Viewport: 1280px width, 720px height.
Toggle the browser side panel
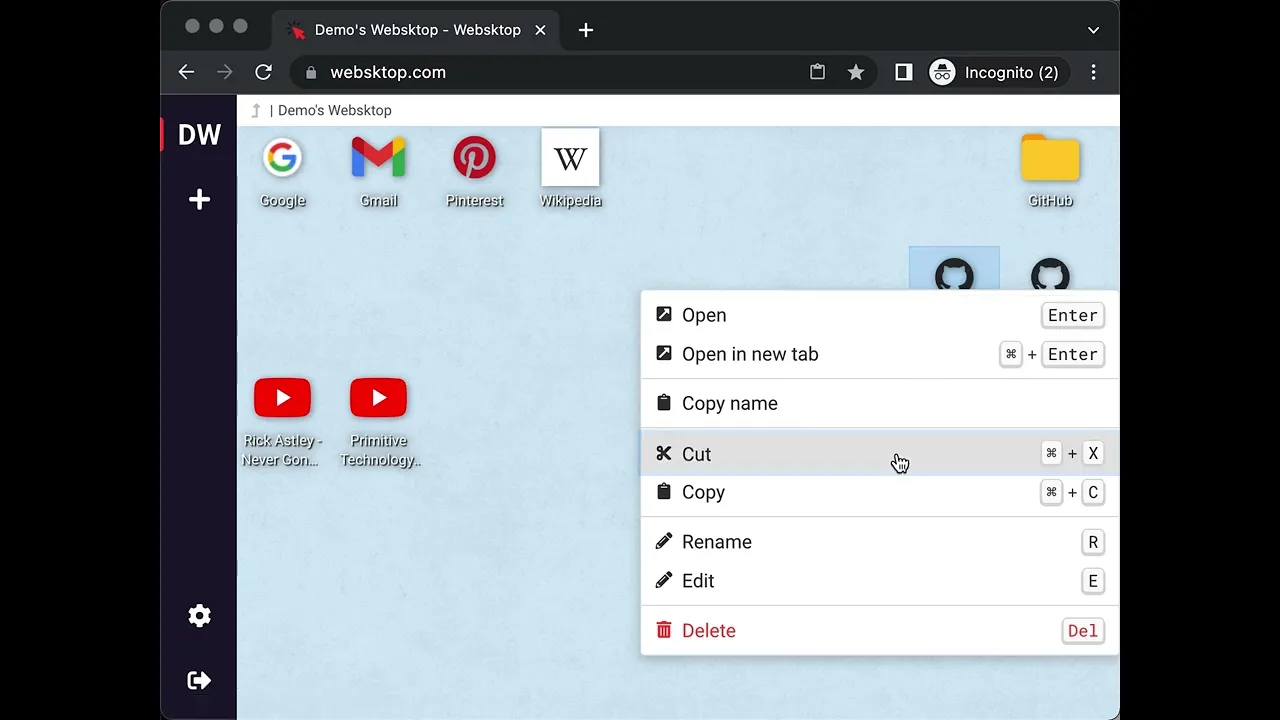pos(904,72)
